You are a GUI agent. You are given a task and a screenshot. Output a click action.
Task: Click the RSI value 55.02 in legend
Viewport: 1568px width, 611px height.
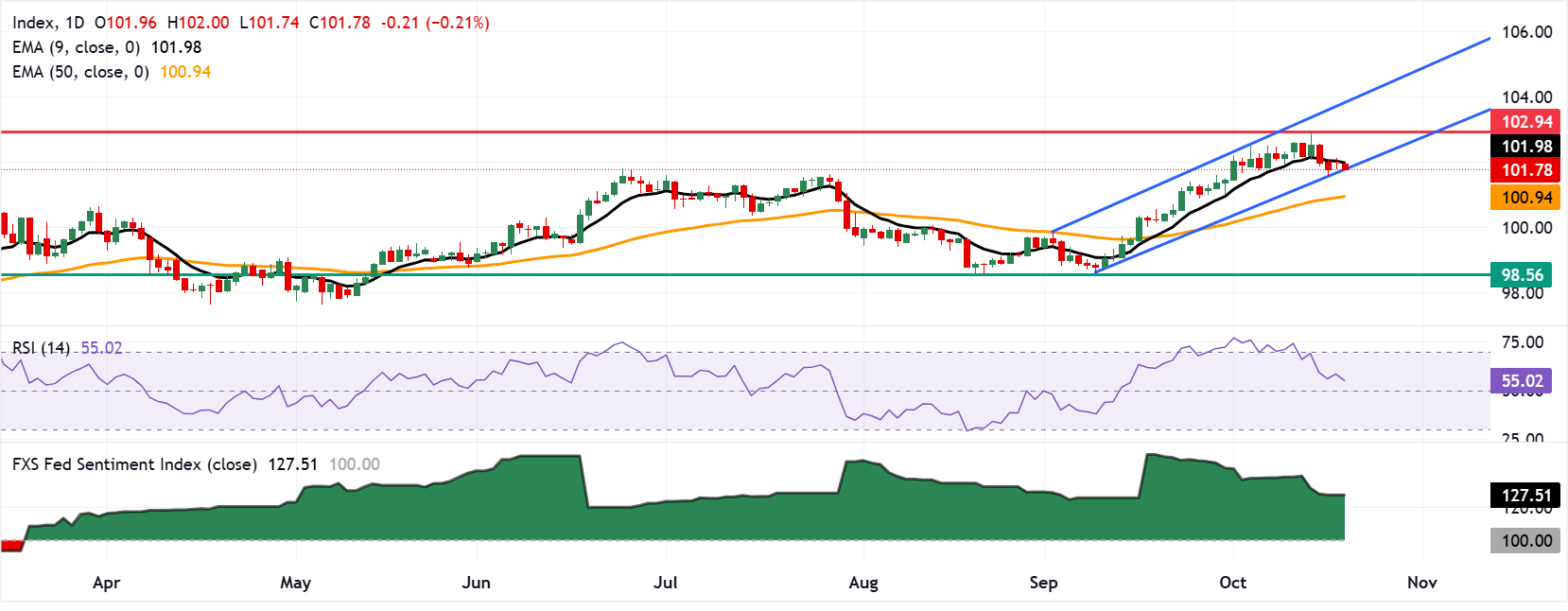pyautogui.click(x=102, y=348)
